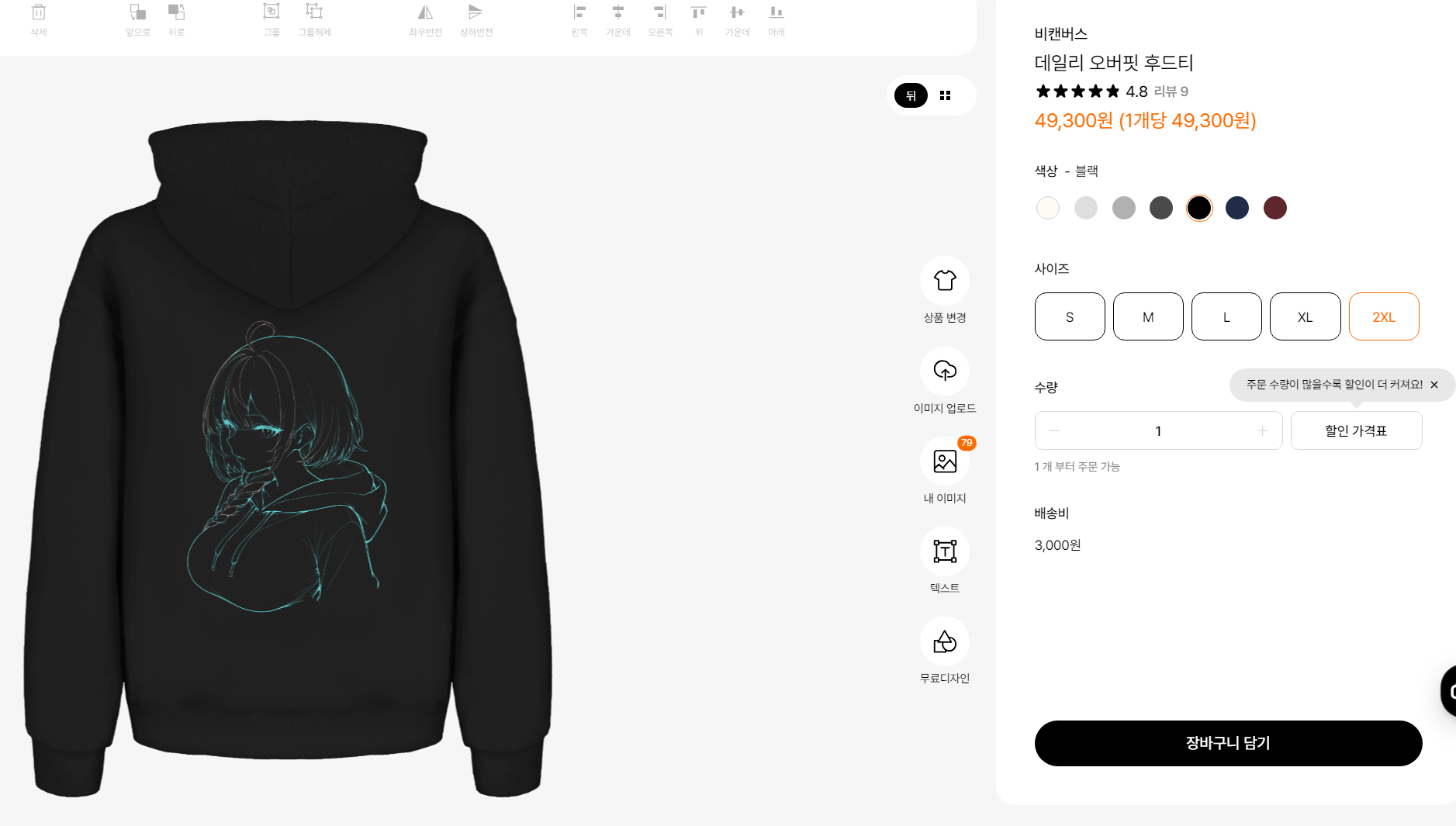Click the 1 개 부터 주문 가능 note
This screenshot has height=826, width=1456.
pos(1077,466)
